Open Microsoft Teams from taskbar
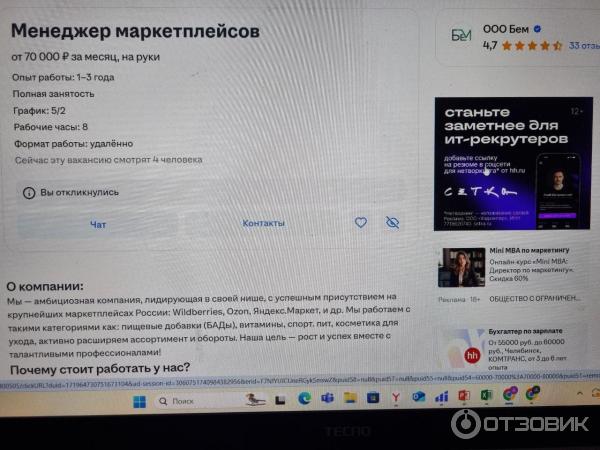This screenshot has height=450, width=600. coord(327,398)
